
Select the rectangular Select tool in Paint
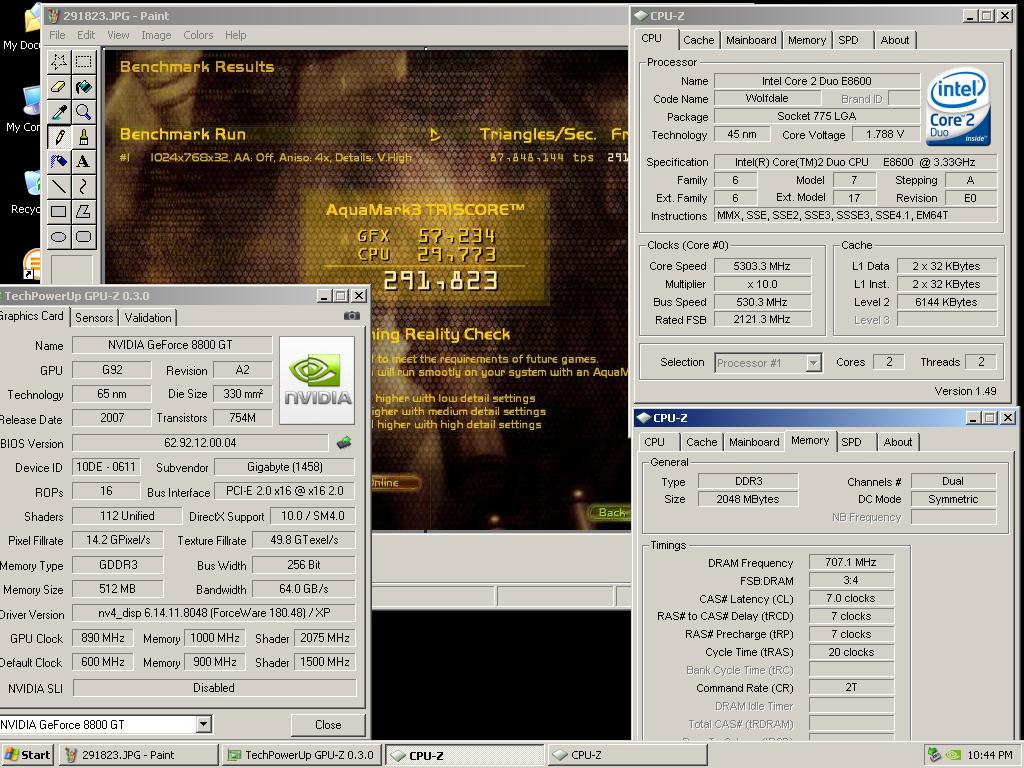[x=84, y=62]
